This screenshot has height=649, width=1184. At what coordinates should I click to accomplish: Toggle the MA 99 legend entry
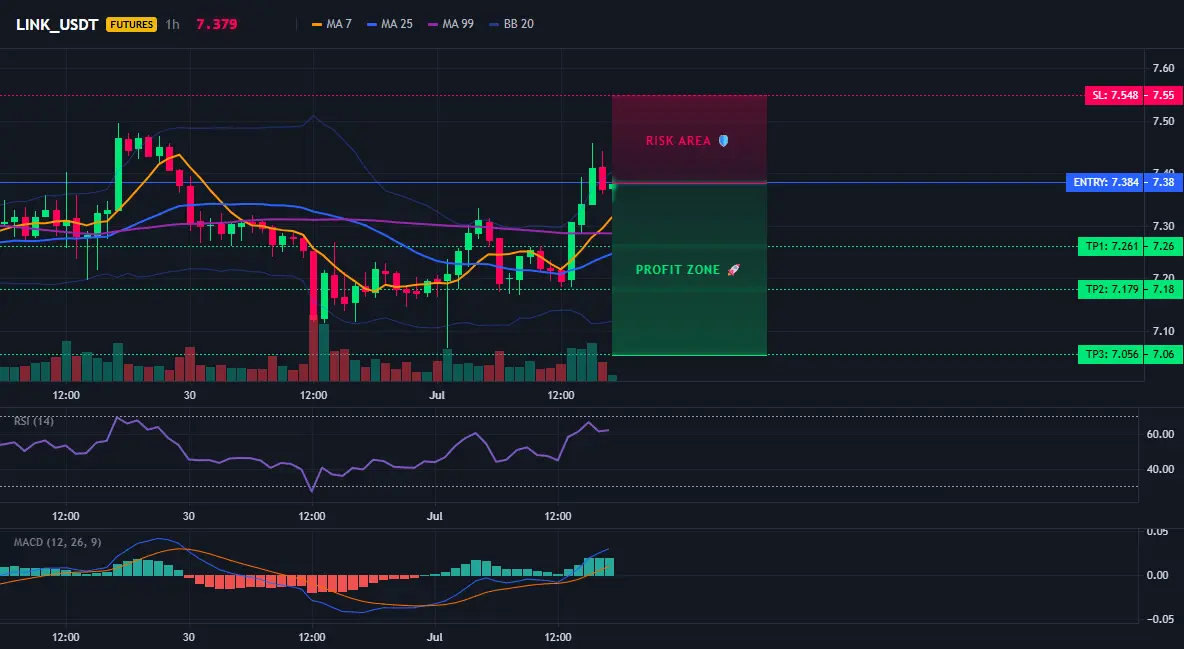tap(451, 24)
